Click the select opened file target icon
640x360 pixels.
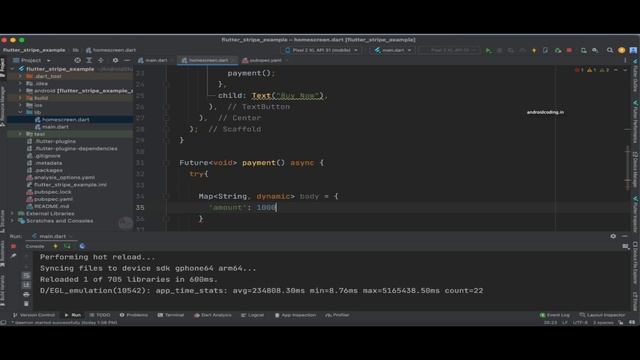tap(78, 60)
